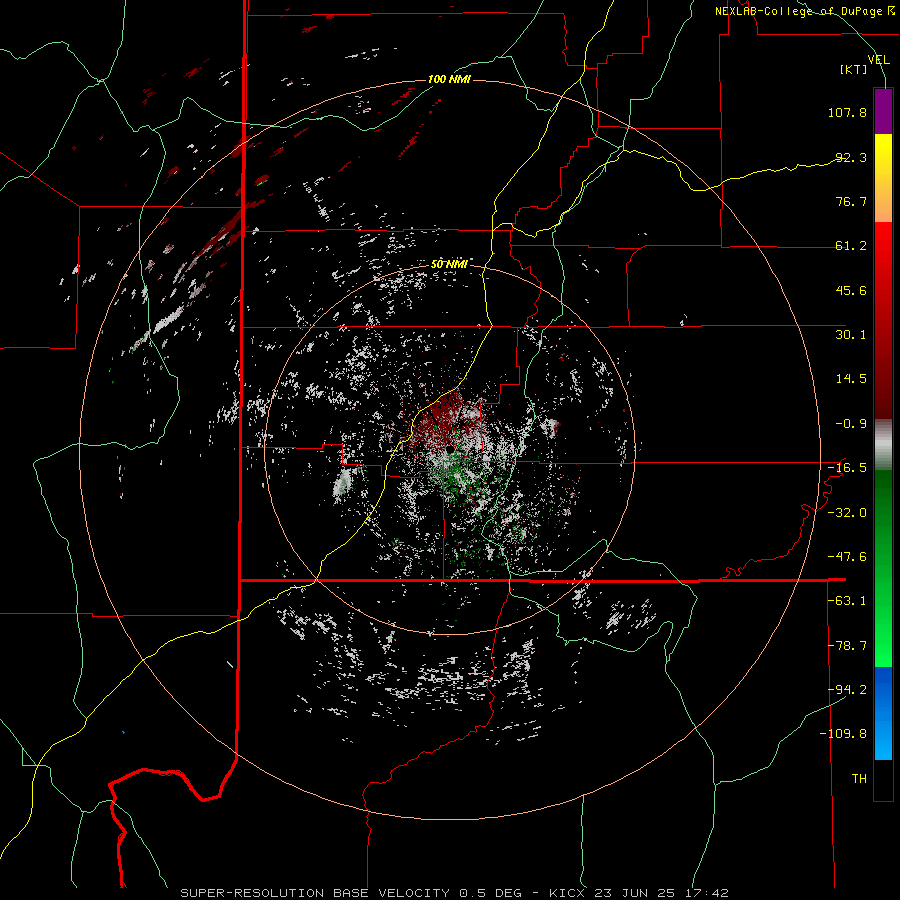Click the 107.8 velocity scale value

847,112
